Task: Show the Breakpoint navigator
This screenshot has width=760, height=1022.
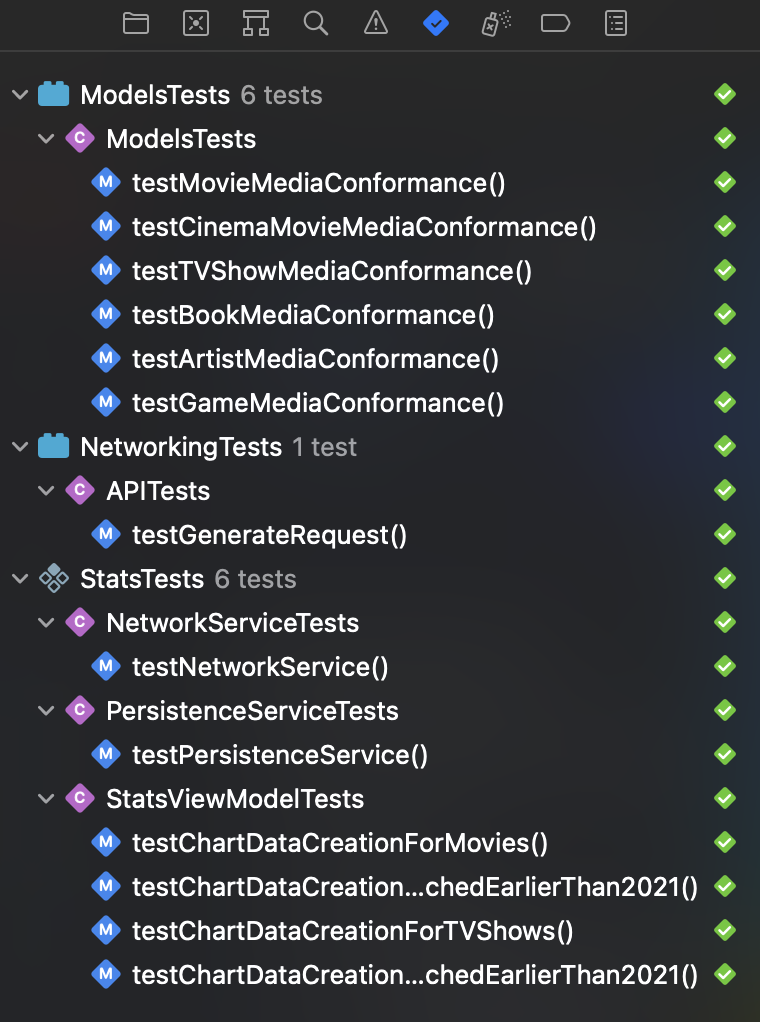Action: pyautogui.click(x=556, y=23)
